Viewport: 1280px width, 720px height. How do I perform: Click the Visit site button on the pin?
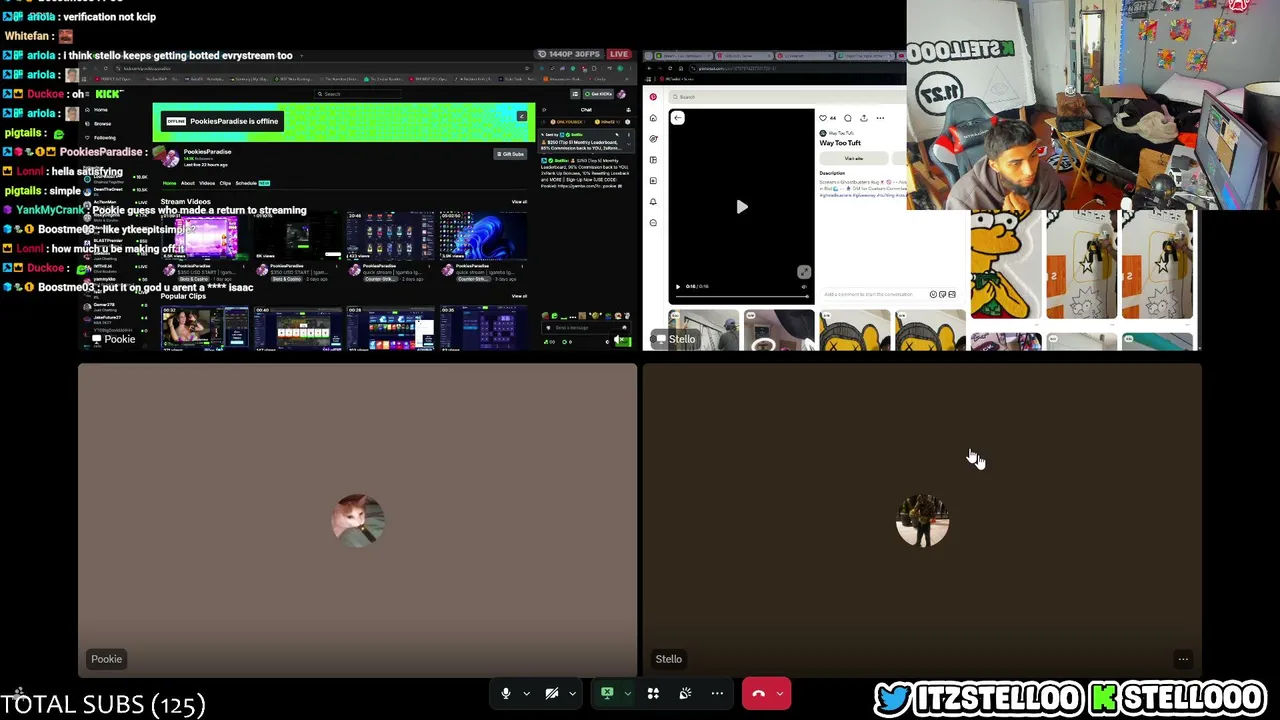(x=853, y=158)
